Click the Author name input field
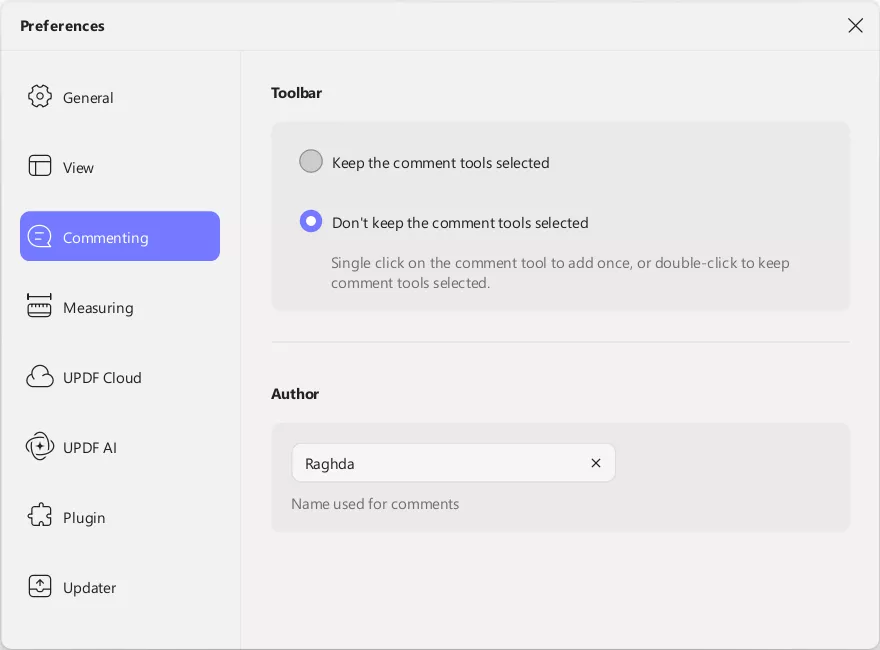Screen dimensions: 880x650 pos(440,463)
